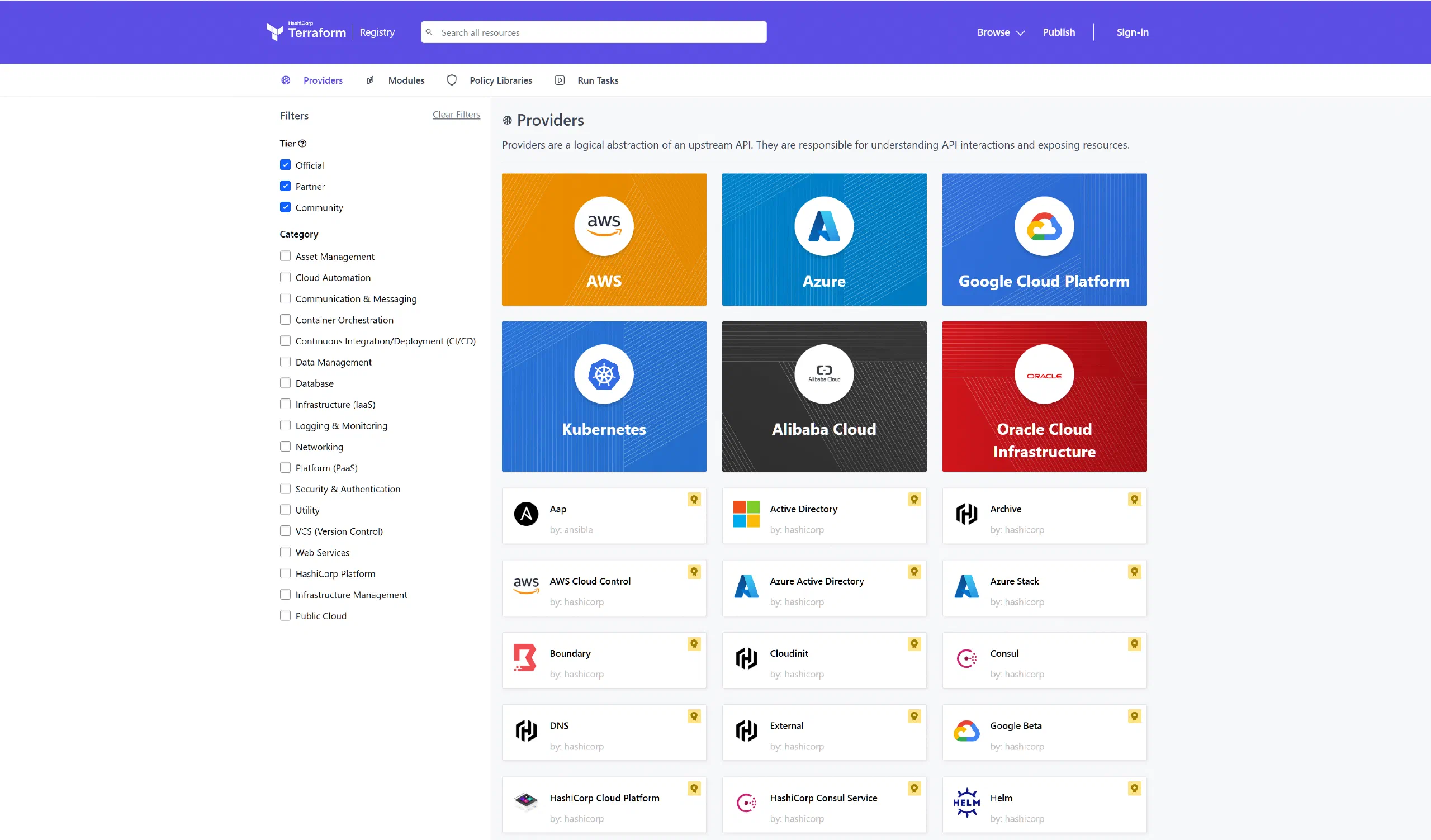Open the Policy Libraries tab
Image resolution: width=1431 pixels, height=840 pixels.
pyautogui.click(x=500, y=80)
